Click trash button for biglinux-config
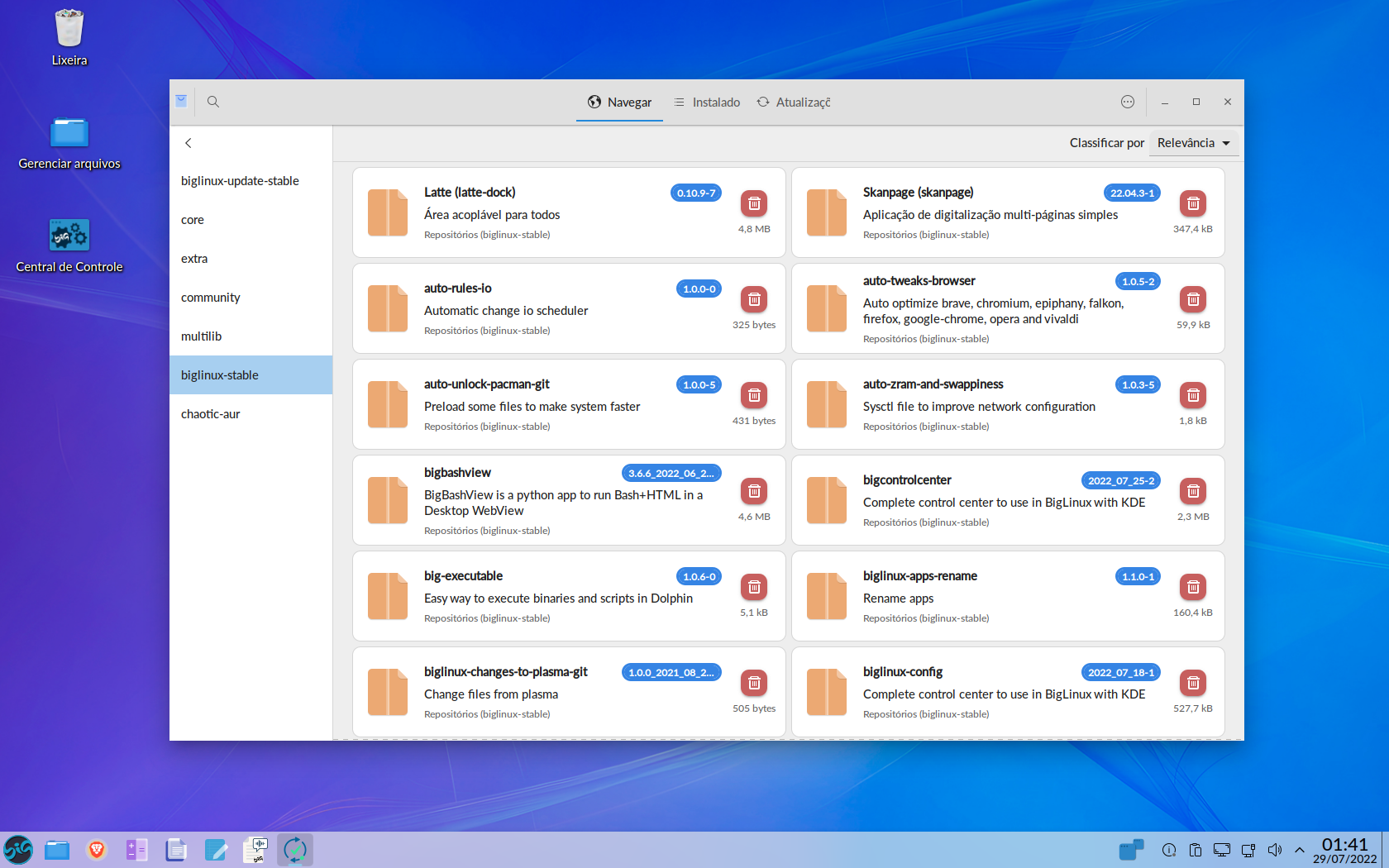This screenshot has height=868, width=1389. point(1193,683)
